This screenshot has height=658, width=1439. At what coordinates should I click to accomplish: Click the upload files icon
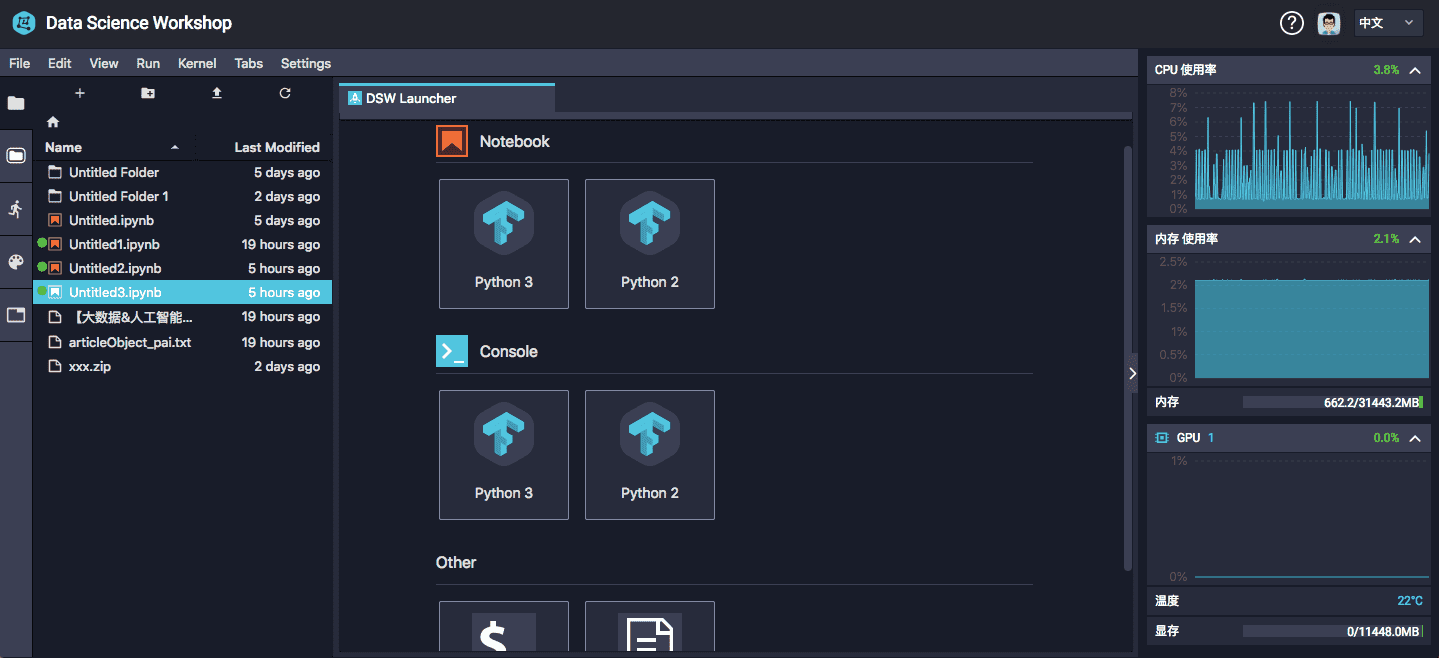click(x=217, y=93)
